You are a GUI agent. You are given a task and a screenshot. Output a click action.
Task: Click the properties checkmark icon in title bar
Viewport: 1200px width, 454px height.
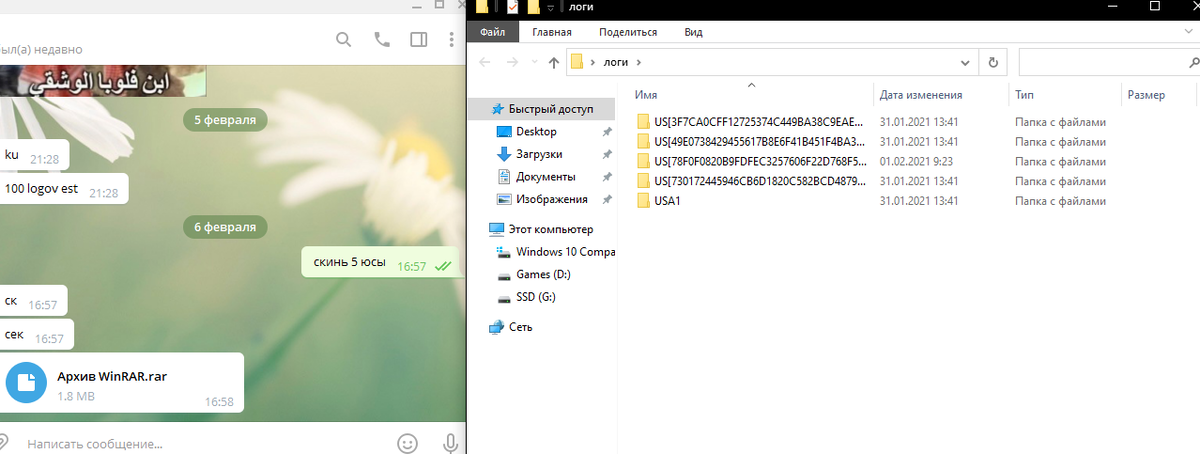coord(511,7)
